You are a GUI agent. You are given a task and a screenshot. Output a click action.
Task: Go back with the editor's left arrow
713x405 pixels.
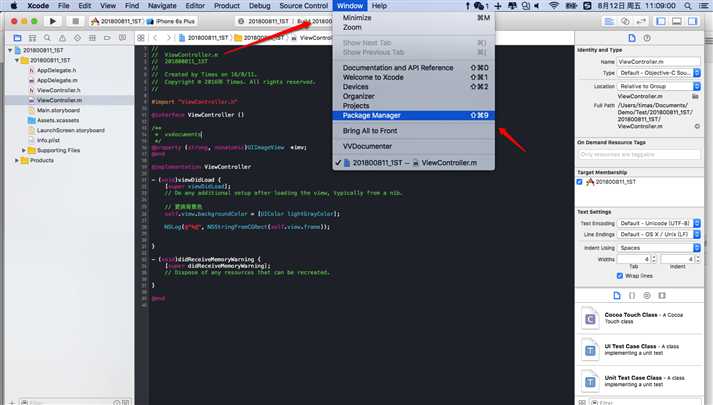pos(156,38)
